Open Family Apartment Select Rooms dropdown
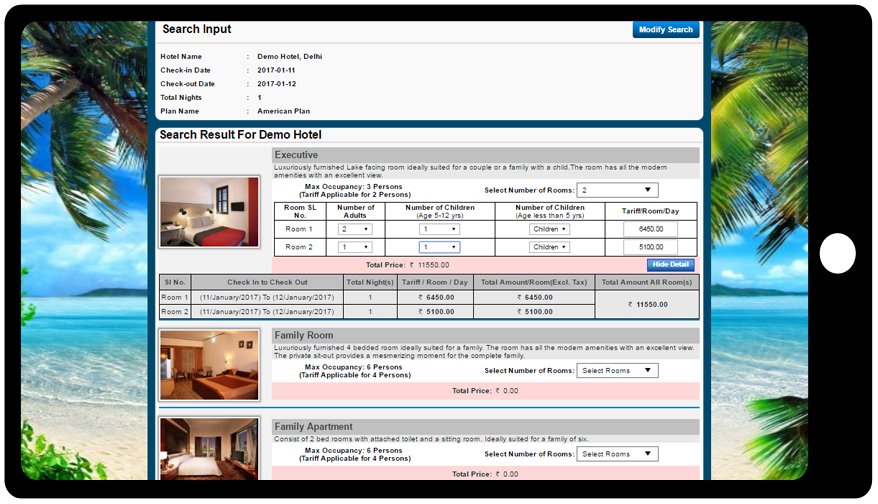 tap(617, 454)
